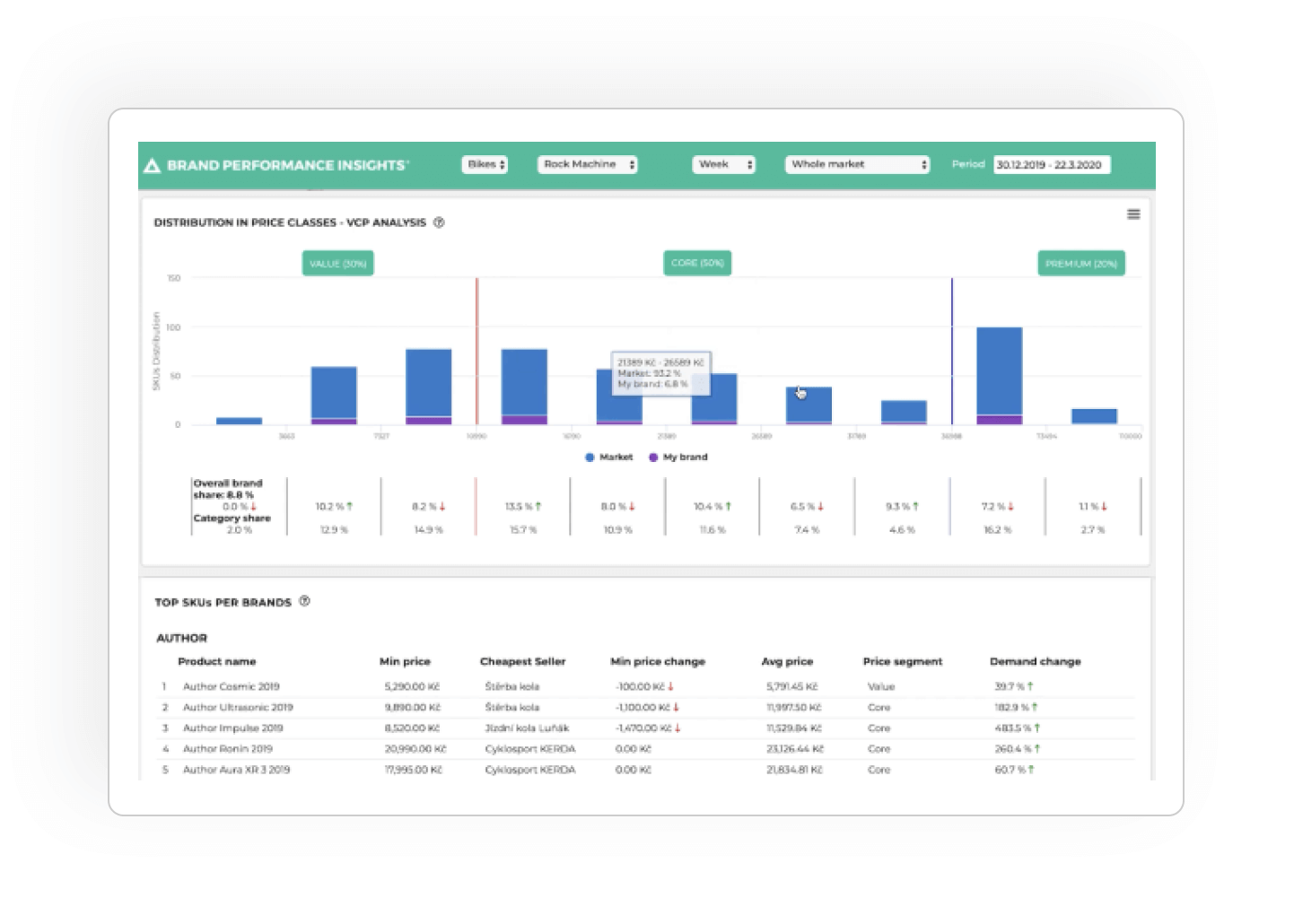This screenshot has height=924, width=1294.
Task: Click the help icon beside VCP Analysis title
Action: pos(439,222)
